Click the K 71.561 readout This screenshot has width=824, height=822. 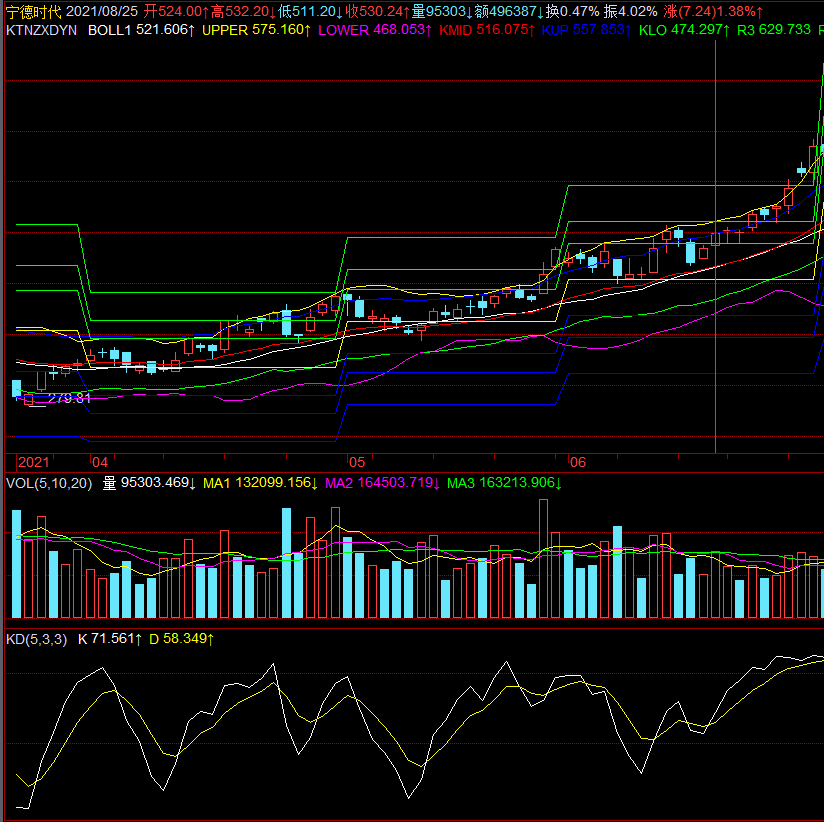110,639
